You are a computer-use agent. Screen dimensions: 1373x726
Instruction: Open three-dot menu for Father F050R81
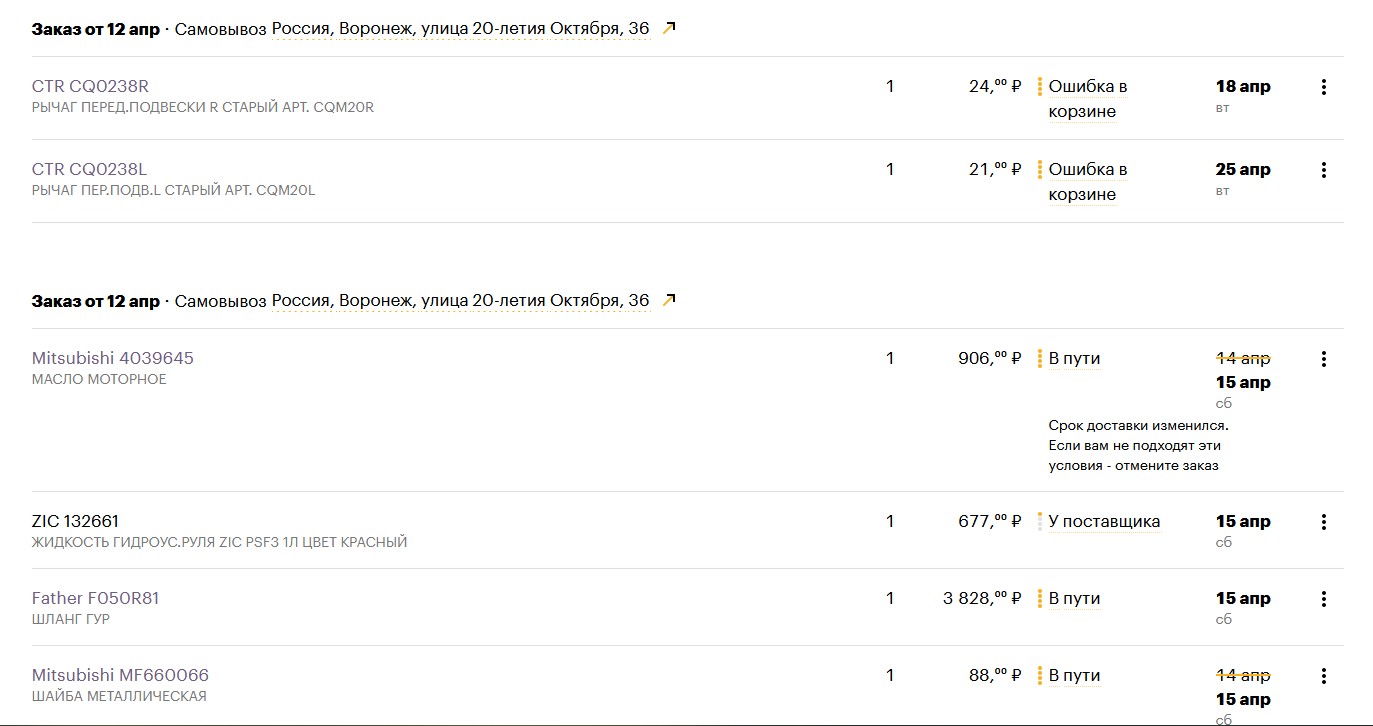pyautogui.click(x=1323, y=599)
